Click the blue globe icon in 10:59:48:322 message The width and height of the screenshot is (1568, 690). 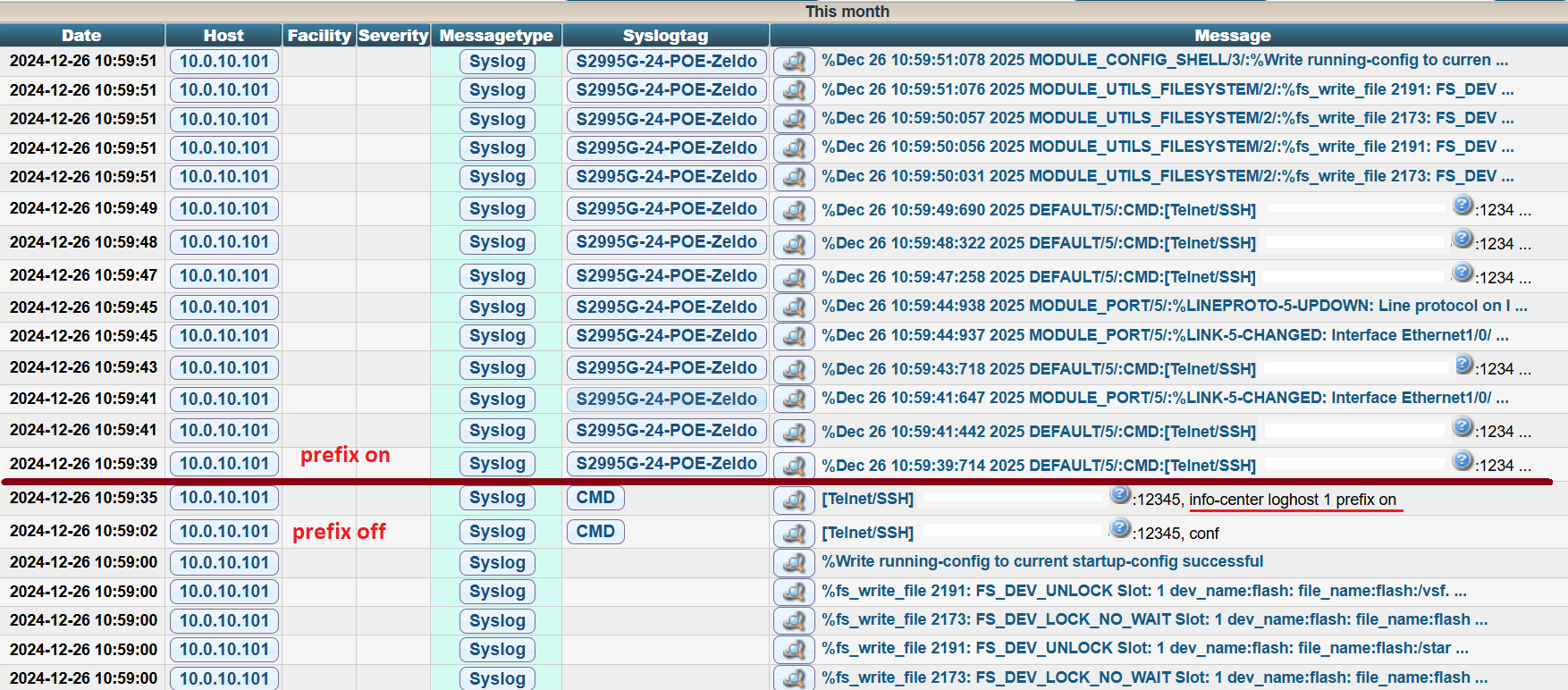point(1463,238)
